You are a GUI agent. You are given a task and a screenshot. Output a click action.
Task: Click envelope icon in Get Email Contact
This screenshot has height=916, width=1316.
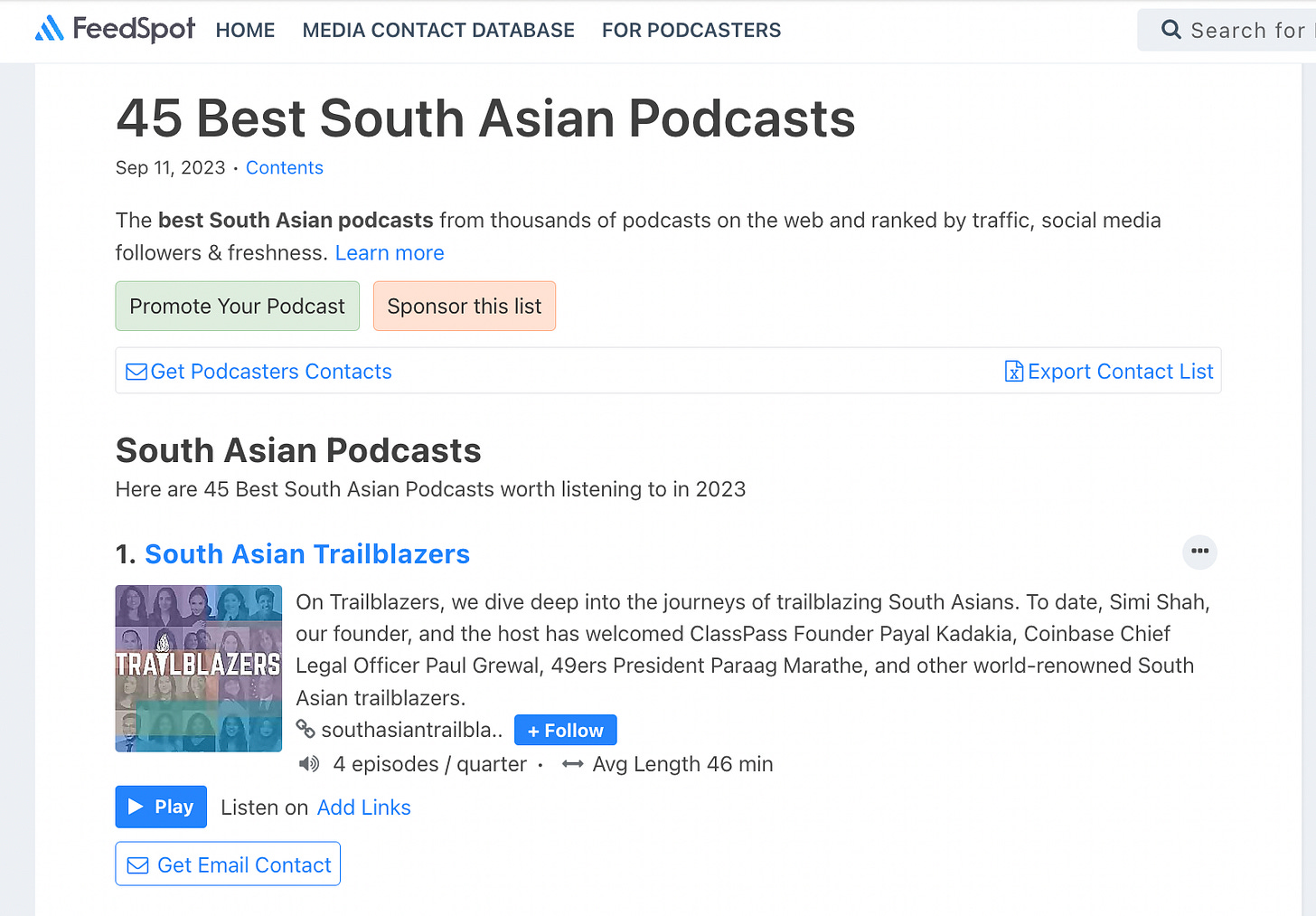[138, 865]
